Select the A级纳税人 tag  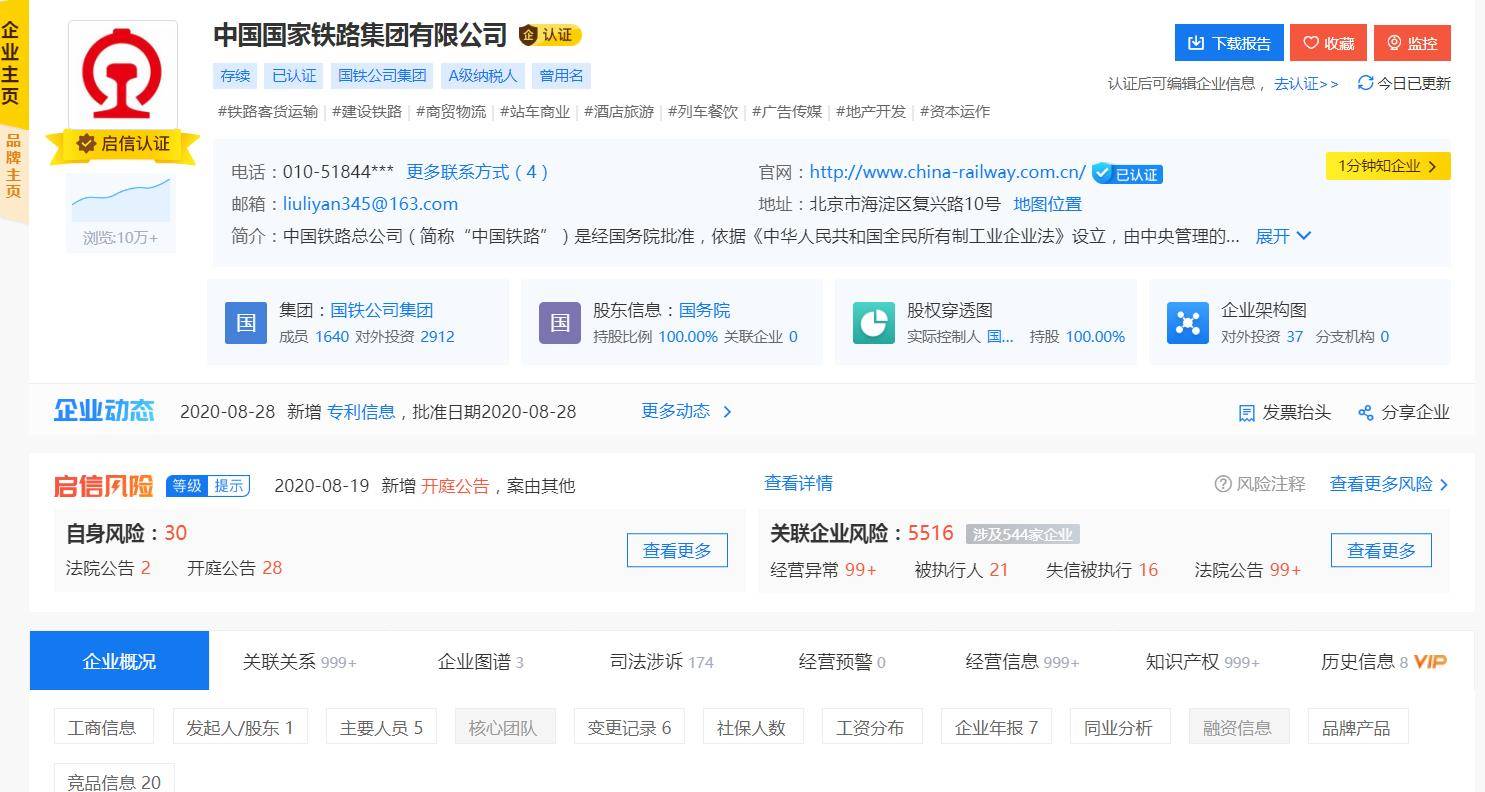[483, 76]
